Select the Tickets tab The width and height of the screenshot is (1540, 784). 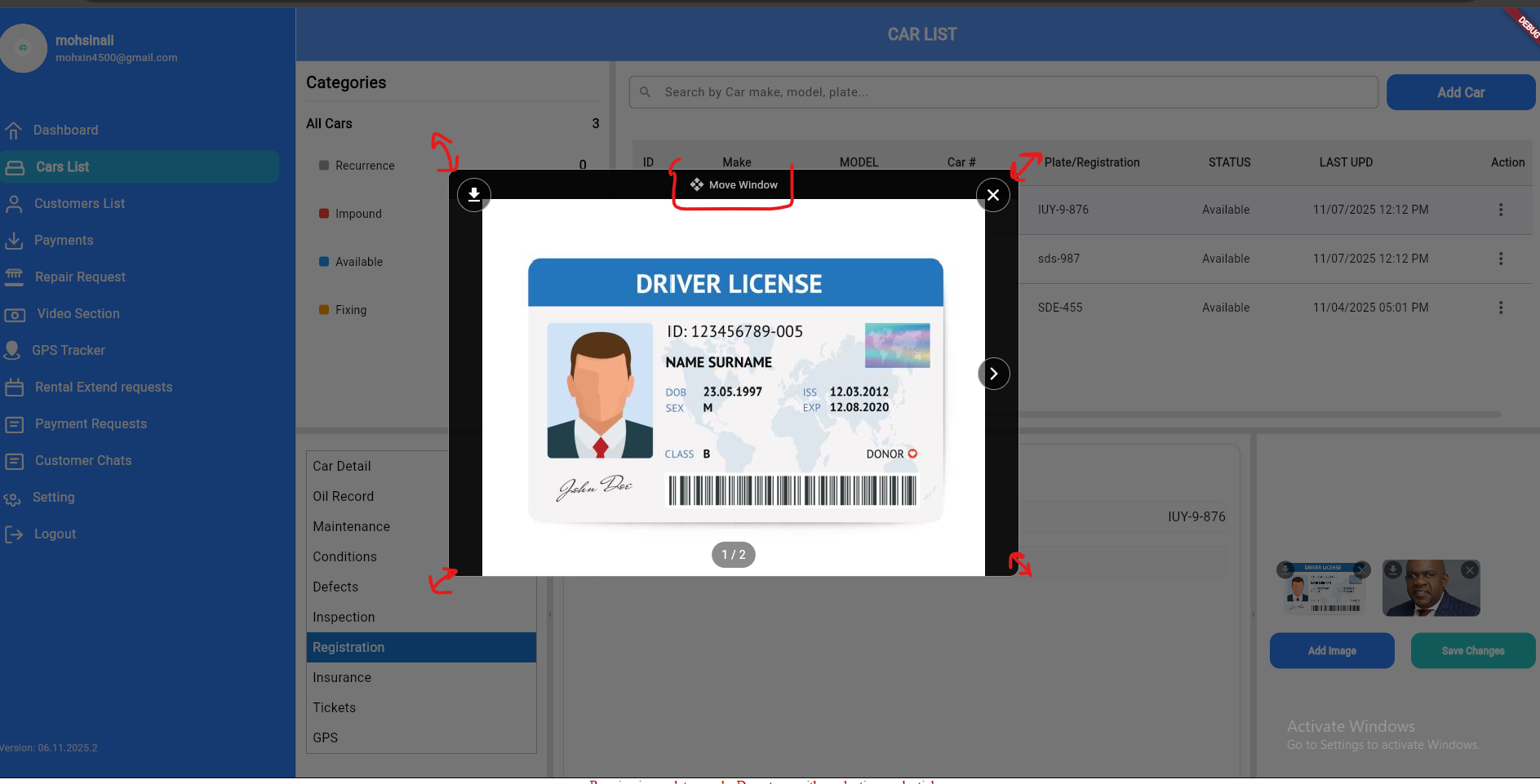(x=335, y=708)
